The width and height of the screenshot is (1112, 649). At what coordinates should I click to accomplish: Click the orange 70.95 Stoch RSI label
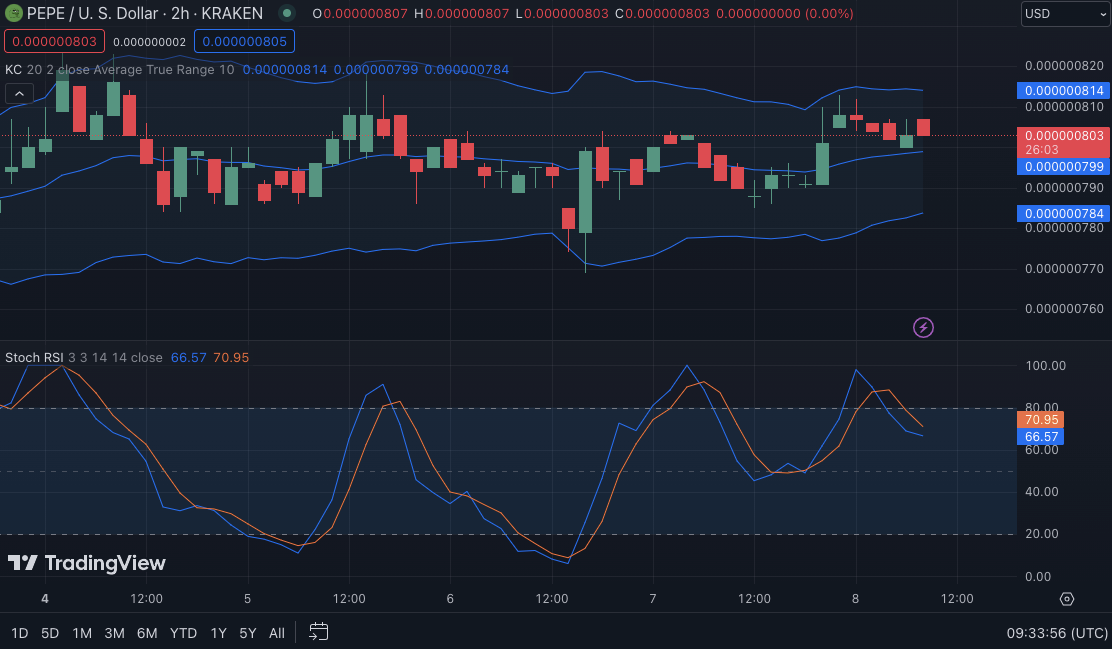(x=1041, y=420)
